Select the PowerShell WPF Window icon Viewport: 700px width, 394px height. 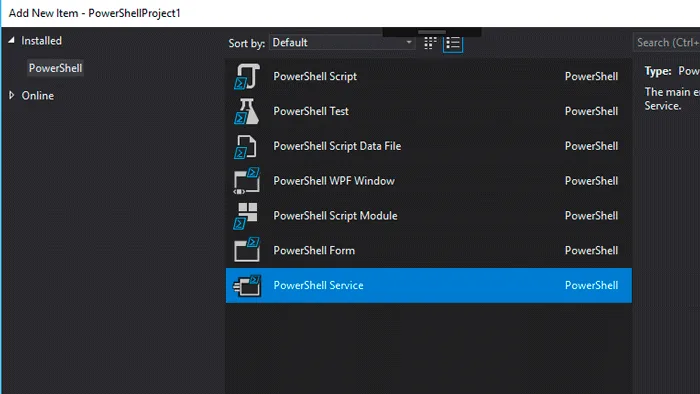click(x=247, y=181)
